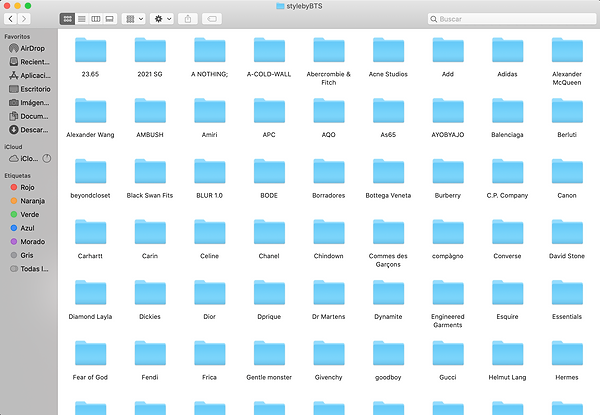
Task: Open Escritorio in the sidebar
Action: click(x=29, y=89)
